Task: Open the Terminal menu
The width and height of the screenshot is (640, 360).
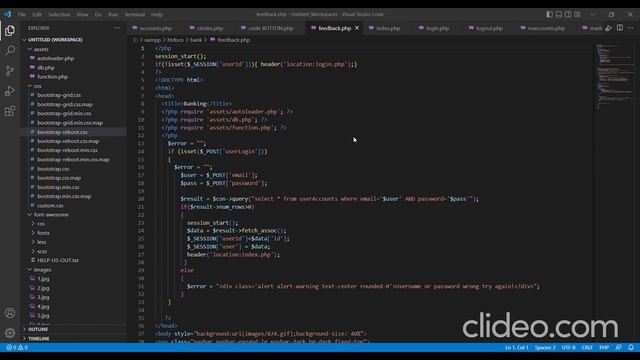Action: click(135, 14)
